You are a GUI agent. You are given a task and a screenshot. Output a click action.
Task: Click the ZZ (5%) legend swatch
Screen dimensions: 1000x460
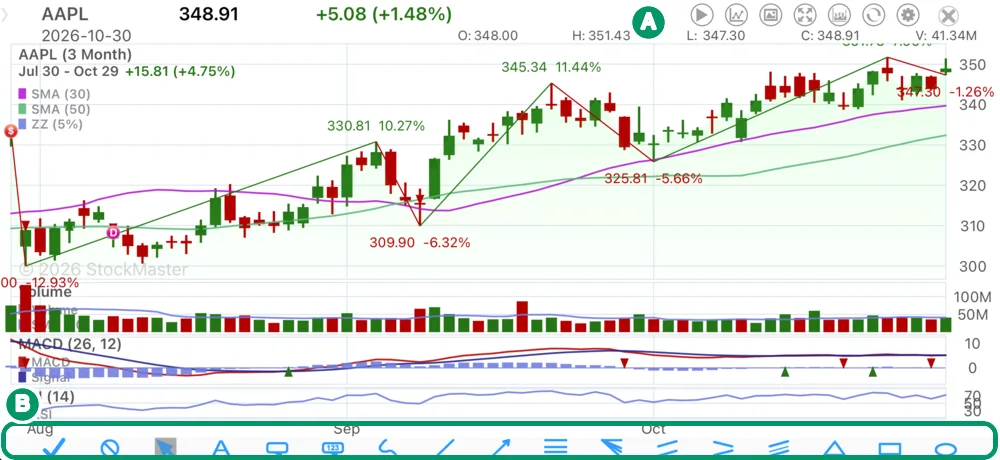pos(23,125)
